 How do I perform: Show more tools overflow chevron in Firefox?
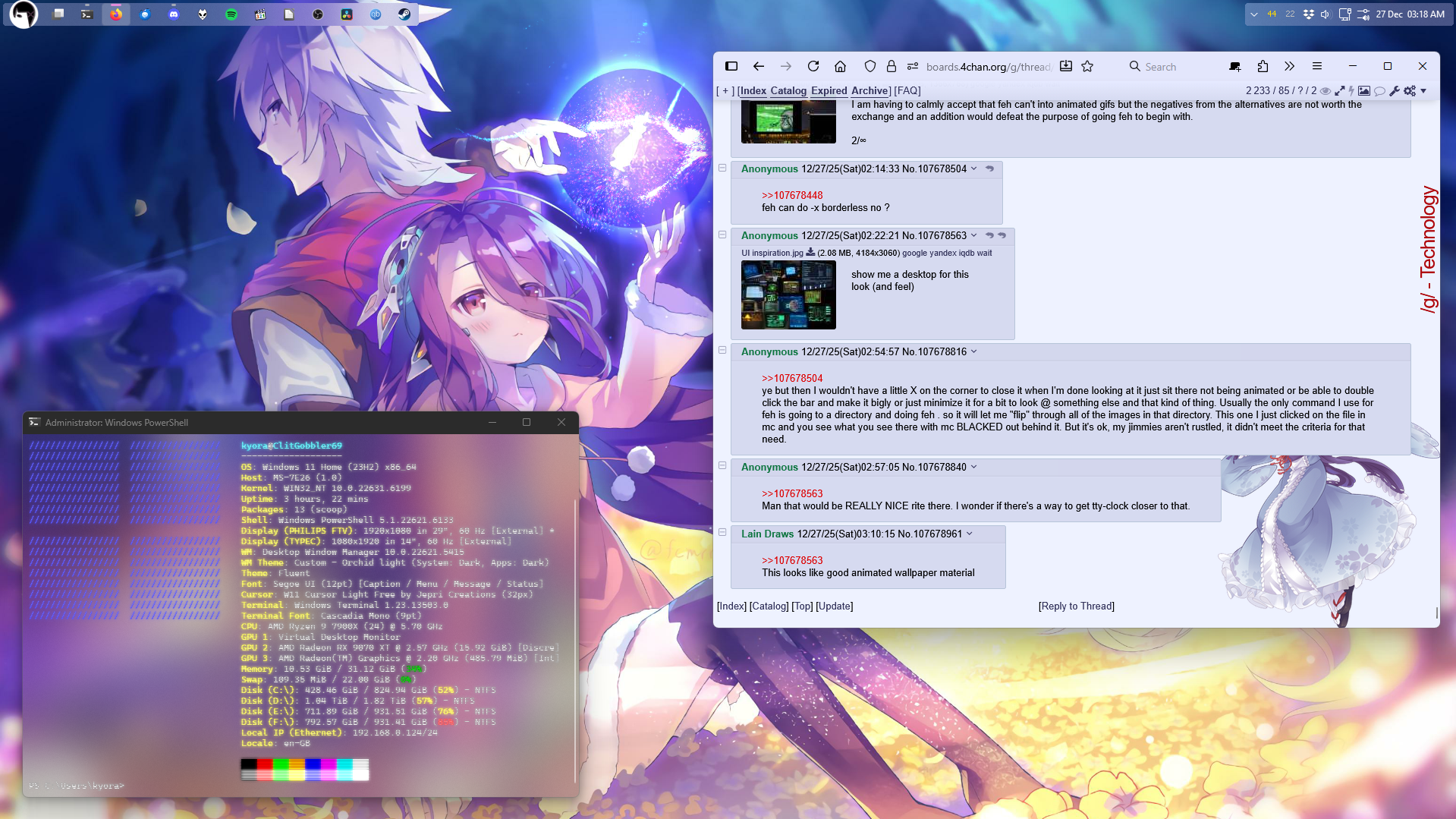click(x=1290, y=67)
